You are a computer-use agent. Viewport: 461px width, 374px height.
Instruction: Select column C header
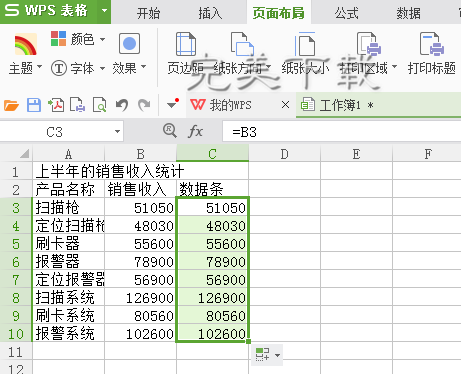[x=212, y=154]
